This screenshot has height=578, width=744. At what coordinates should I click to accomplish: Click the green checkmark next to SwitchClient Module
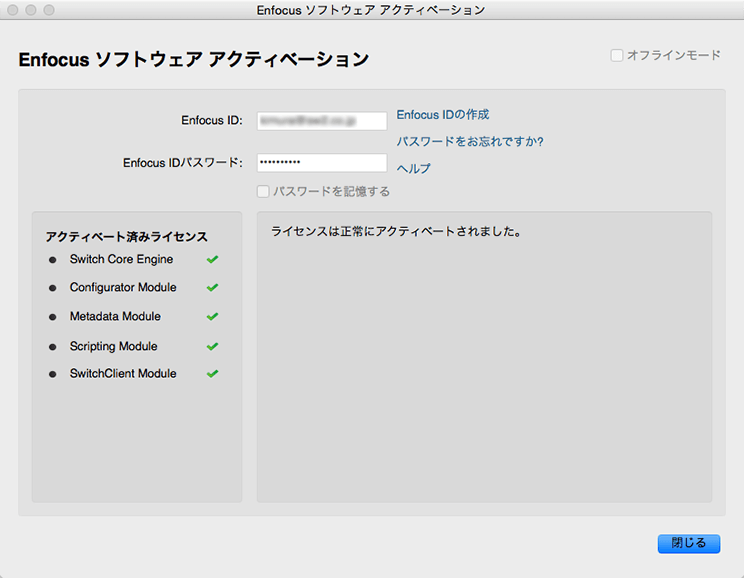[213, 374]
